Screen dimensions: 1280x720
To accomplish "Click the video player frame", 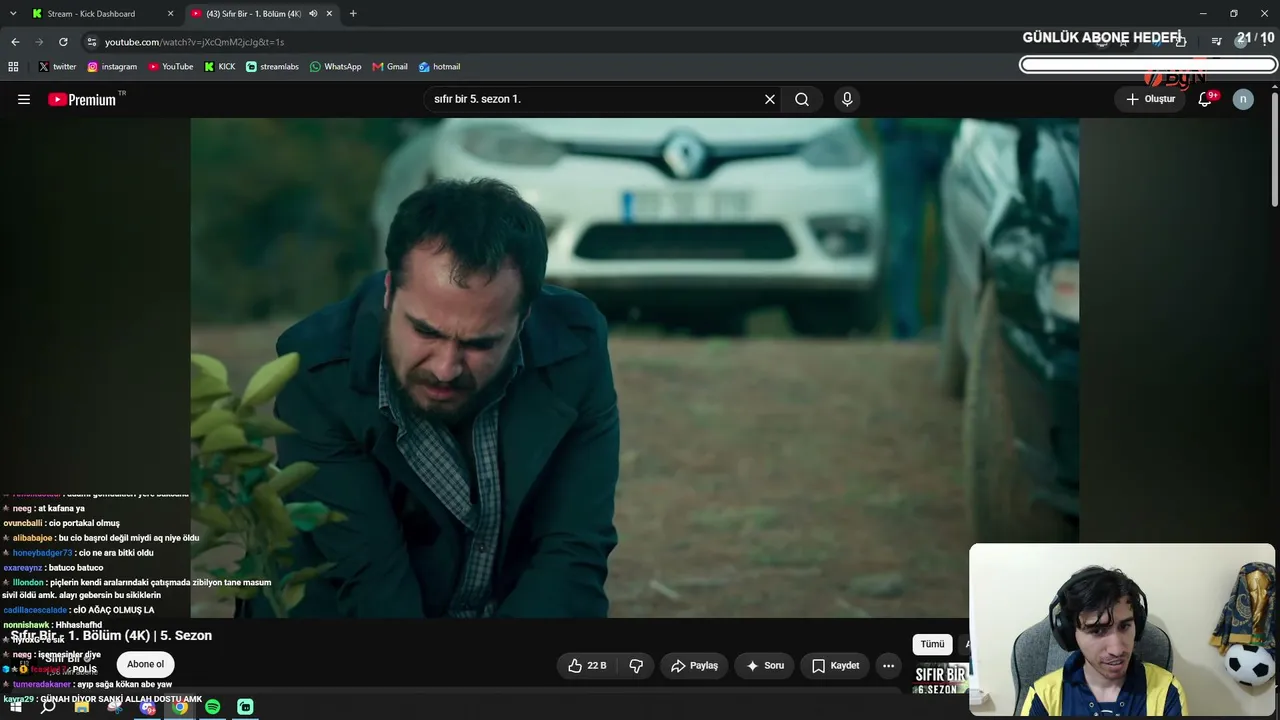I will point(635,368).
